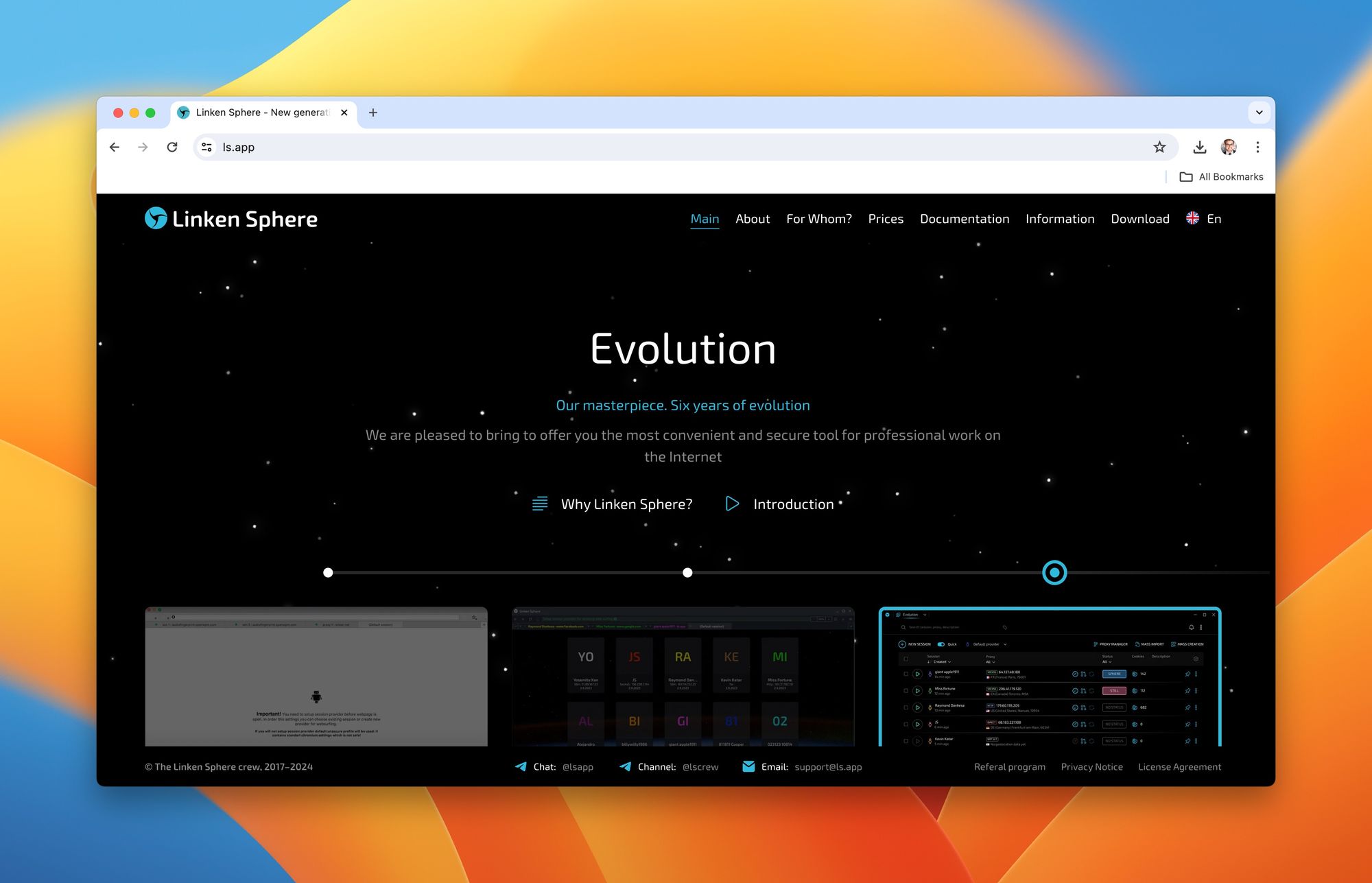Open a new tab with plus button

pos(373,113)
